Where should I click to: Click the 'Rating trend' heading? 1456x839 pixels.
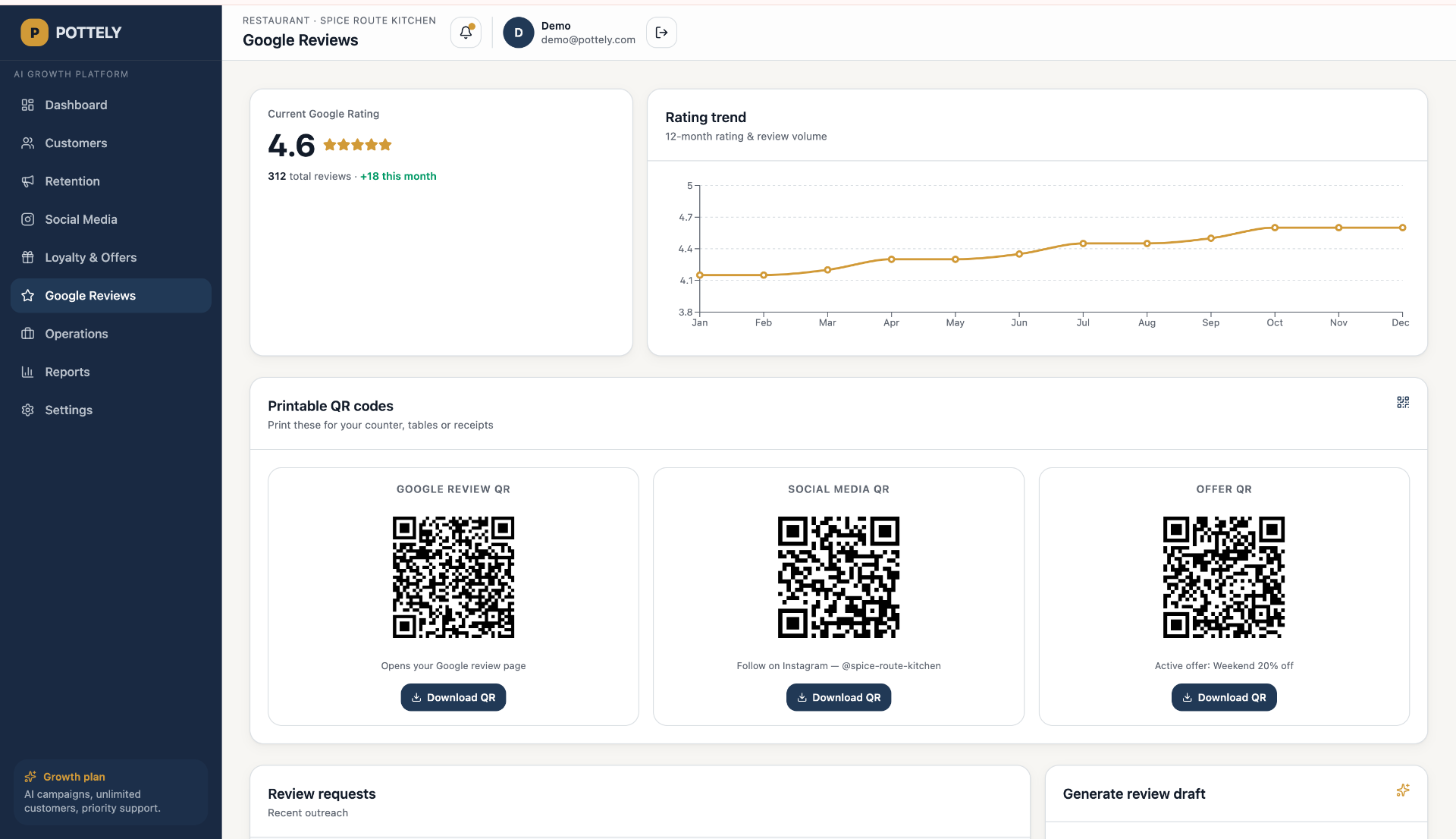pyautogui.click(x=706, y=118)
